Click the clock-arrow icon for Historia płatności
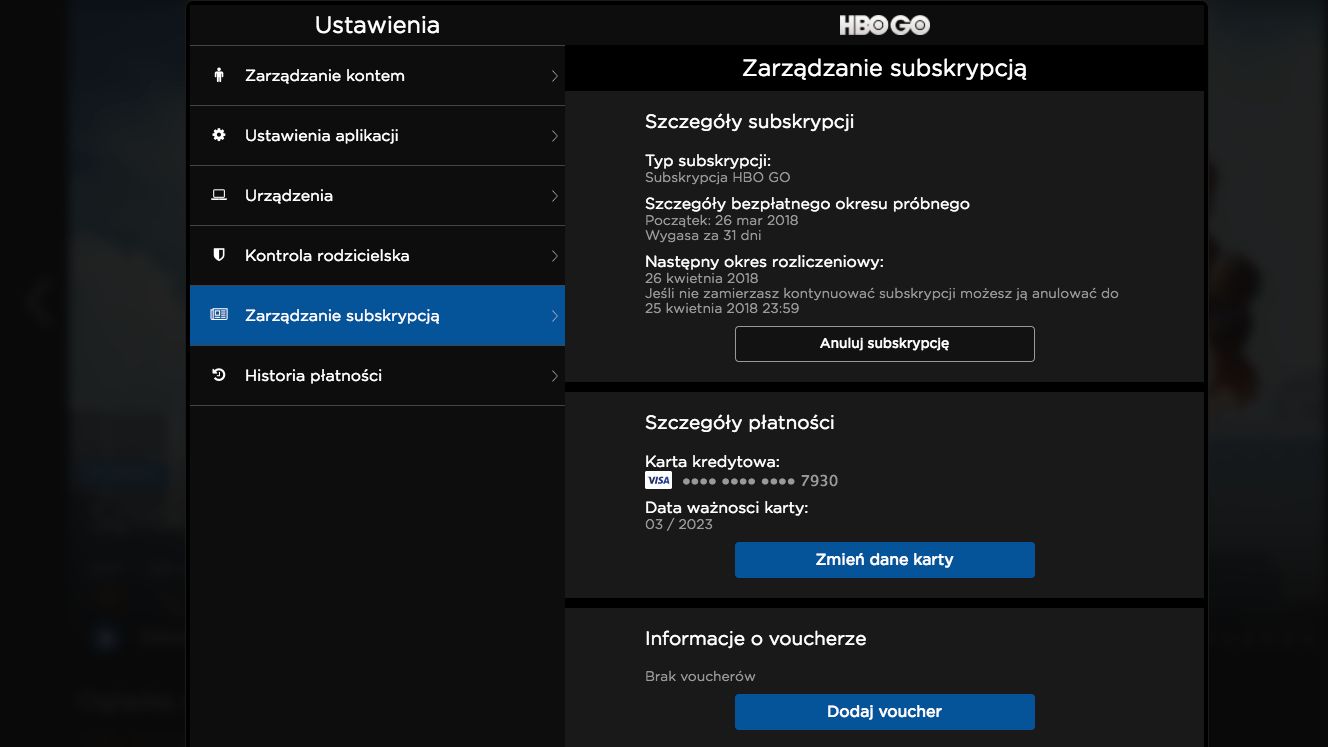 pyautogui.click(x=219, y=375)
